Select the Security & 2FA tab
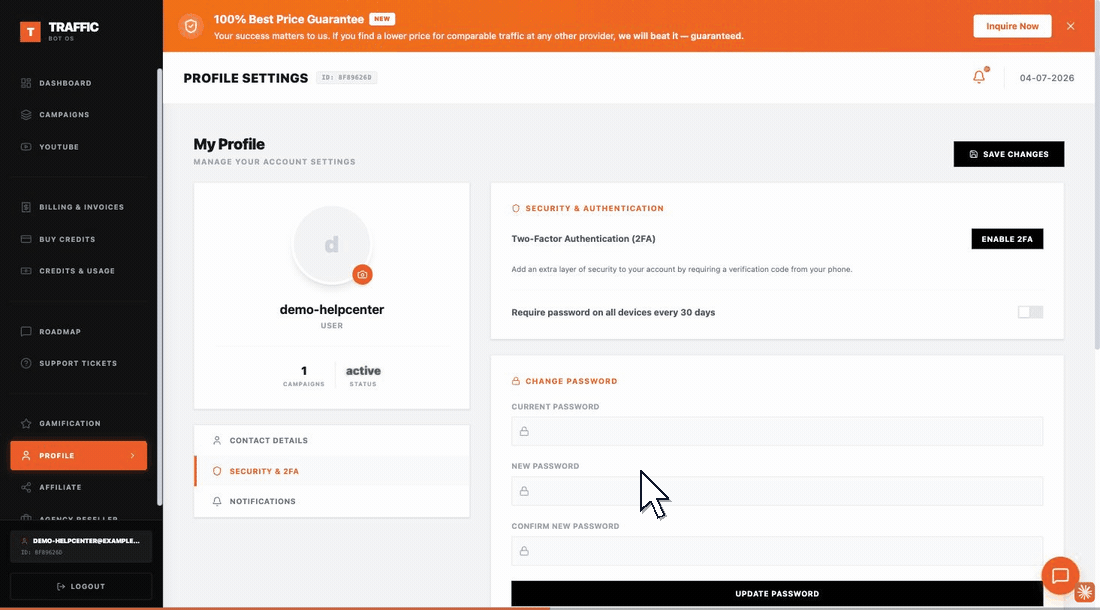The width and height of the screenshot is (1100, 610). point(332,471)
